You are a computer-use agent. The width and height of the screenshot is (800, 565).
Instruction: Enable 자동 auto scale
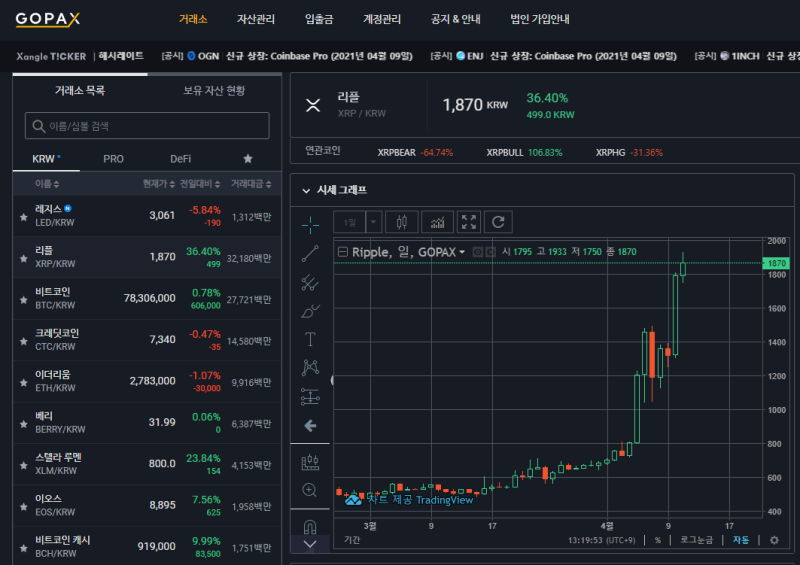pos(741,540)
